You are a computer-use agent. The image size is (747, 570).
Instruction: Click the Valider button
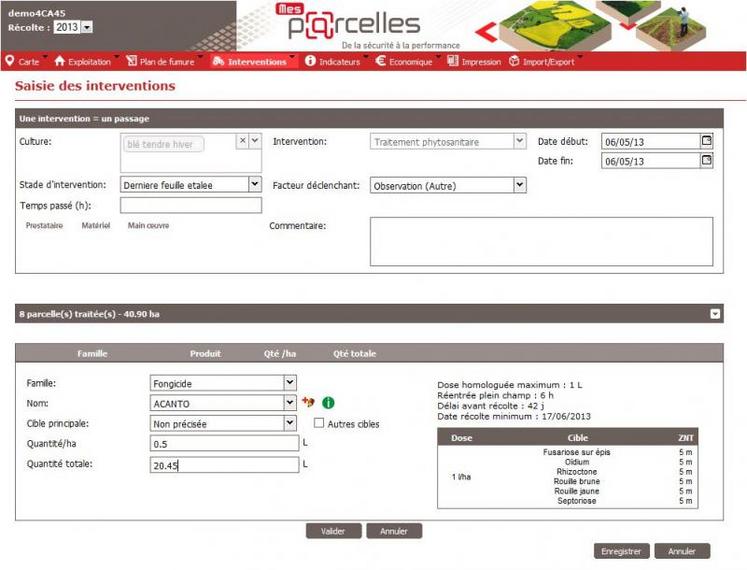(x=333, y=531)
